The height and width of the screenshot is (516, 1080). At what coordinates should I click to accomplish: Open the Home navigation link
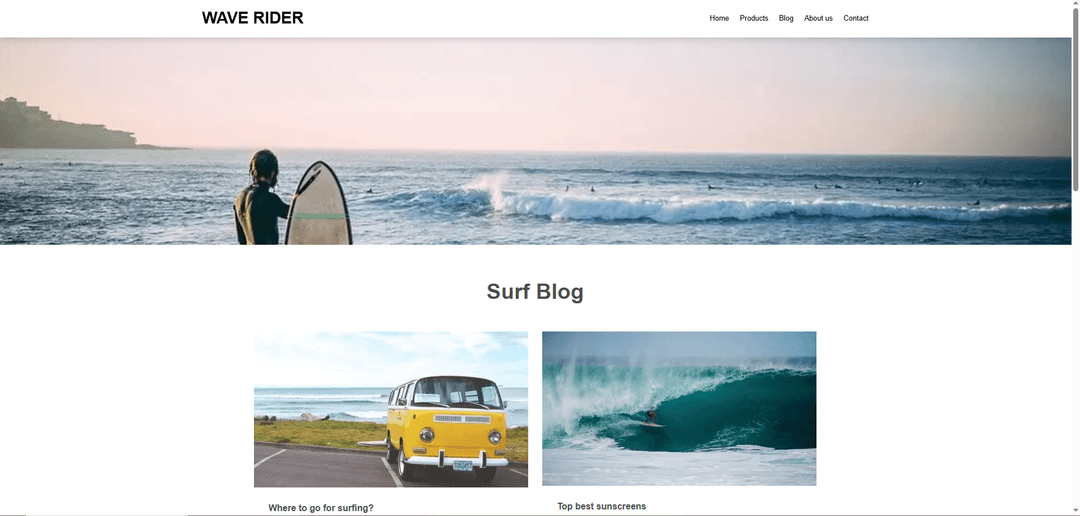click(x=719, y=19)
